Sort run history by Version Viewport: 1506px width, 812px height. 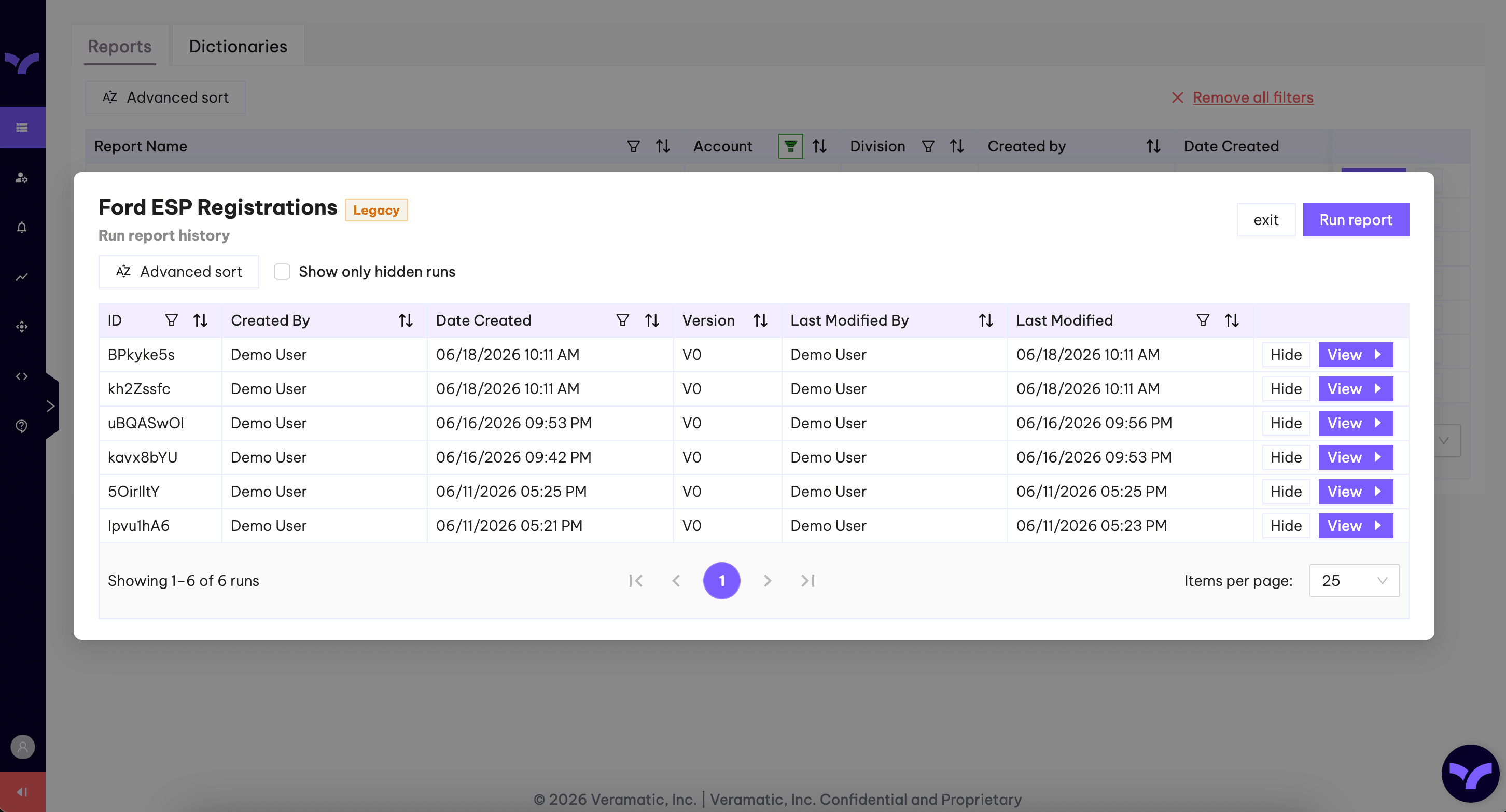tap(760, 320)
